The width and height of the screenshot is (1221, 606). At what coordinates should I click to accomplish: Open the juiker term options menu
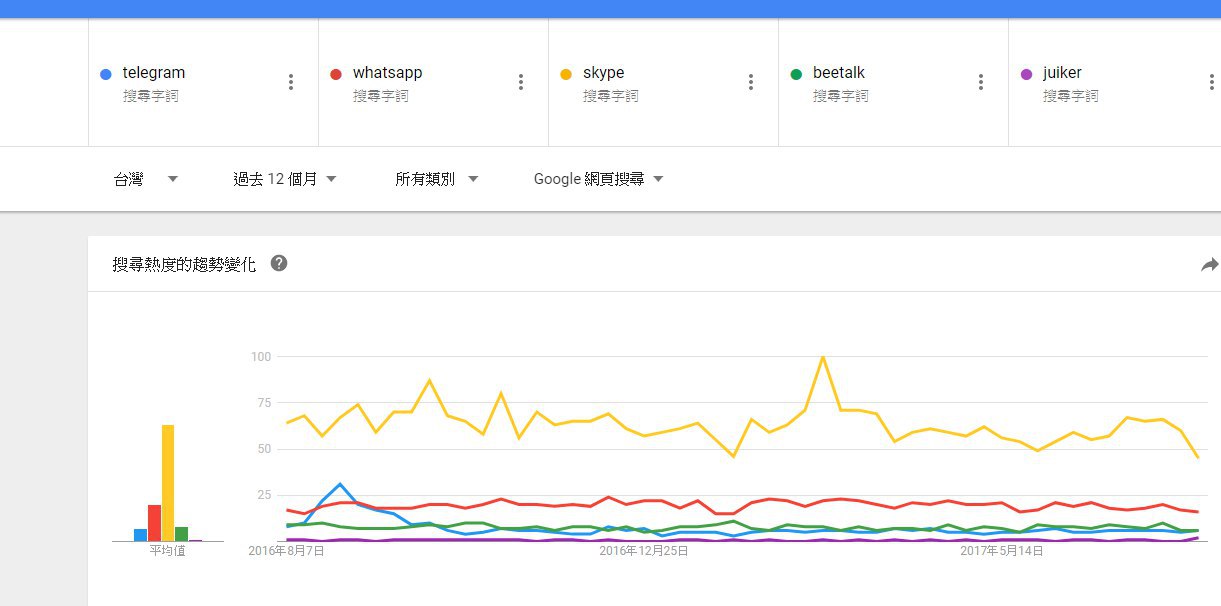[x=1211, y=82]
